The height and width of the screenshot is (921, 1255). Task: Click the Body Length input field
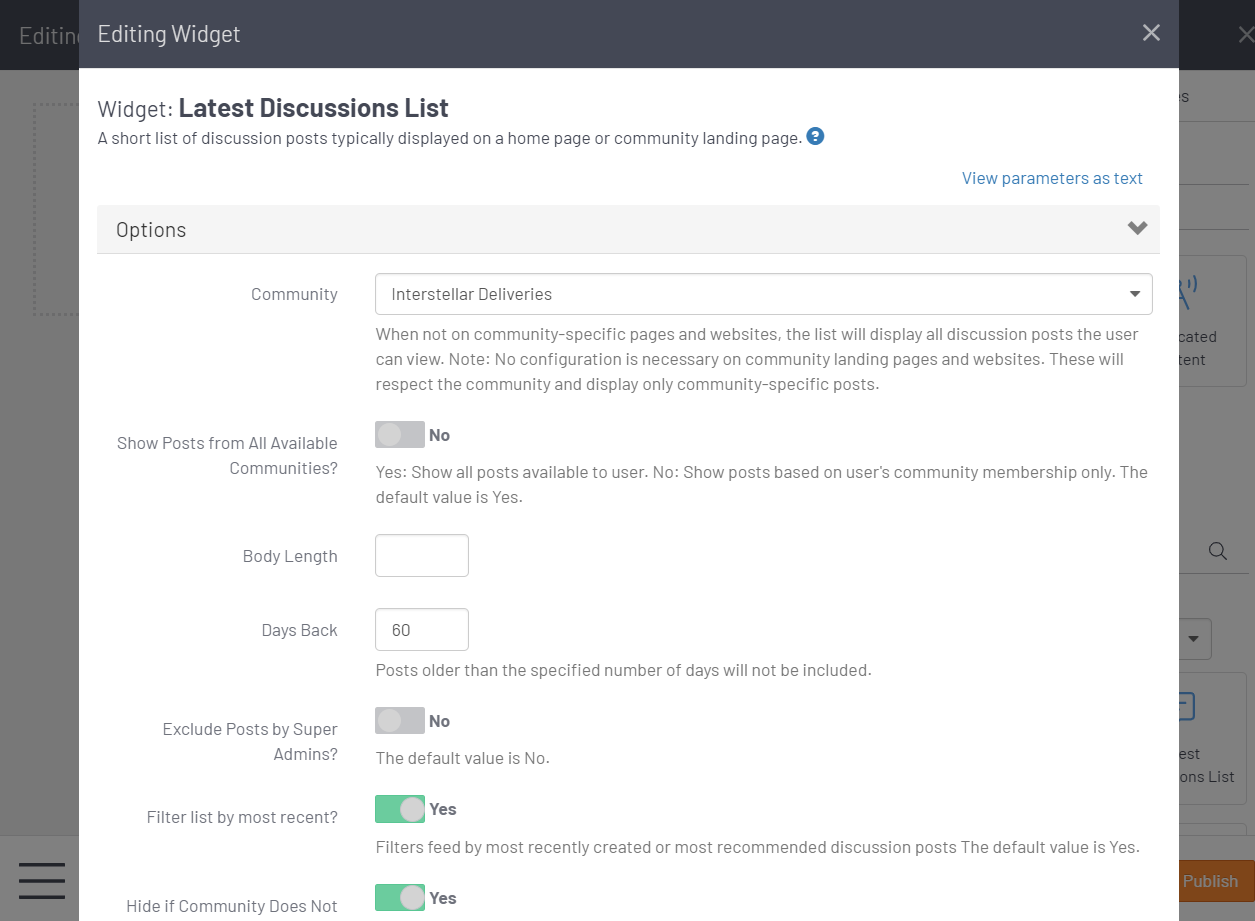(421, 555)
